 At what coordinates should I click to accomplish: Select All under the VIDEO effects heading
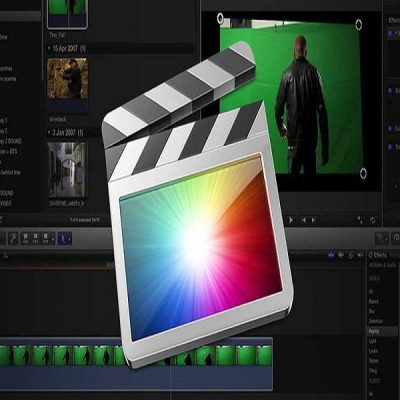(x=371, y=291)
